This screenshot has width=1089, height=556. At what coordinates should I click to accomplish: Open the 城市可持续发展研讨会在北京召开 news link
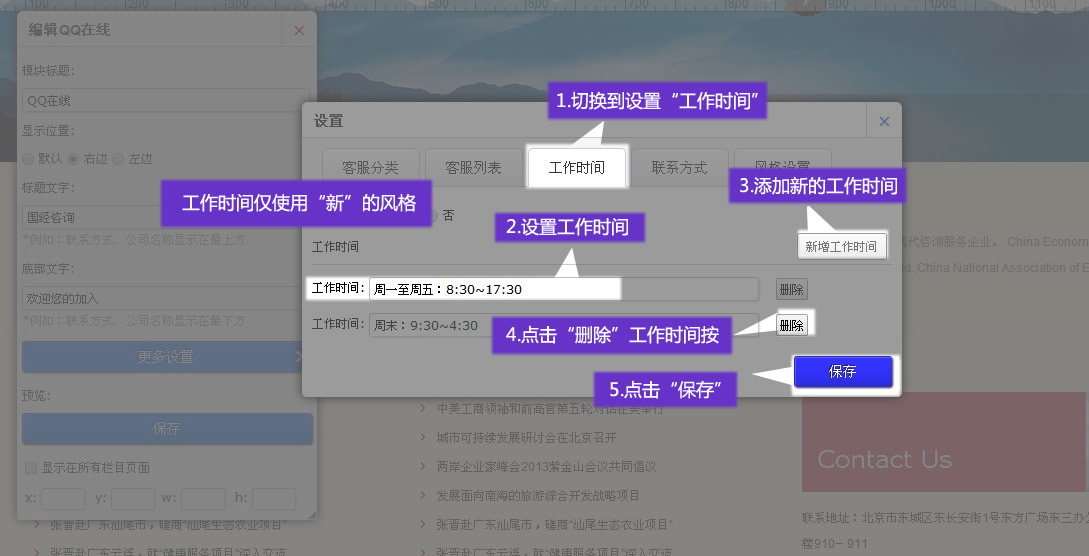[x=526, y=437]
